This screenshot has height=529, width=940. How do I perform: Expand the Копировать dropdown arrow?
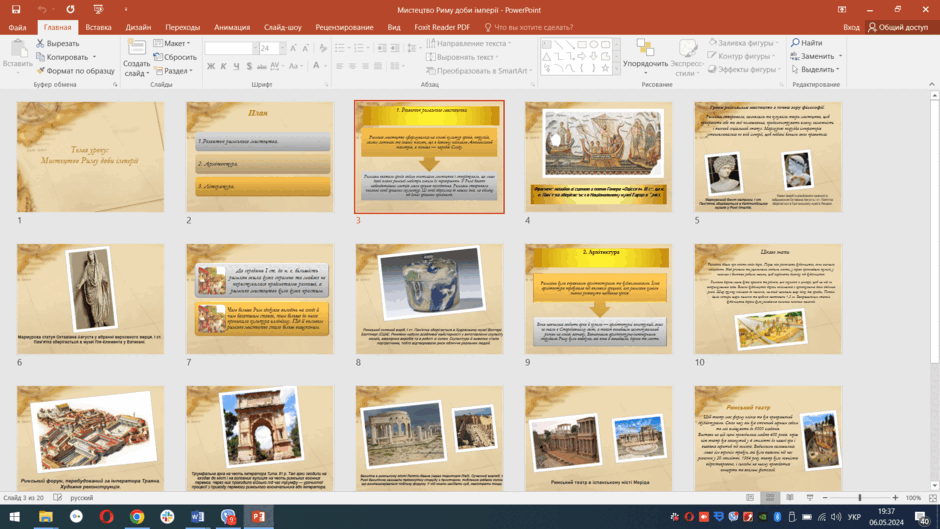point(94,57)
